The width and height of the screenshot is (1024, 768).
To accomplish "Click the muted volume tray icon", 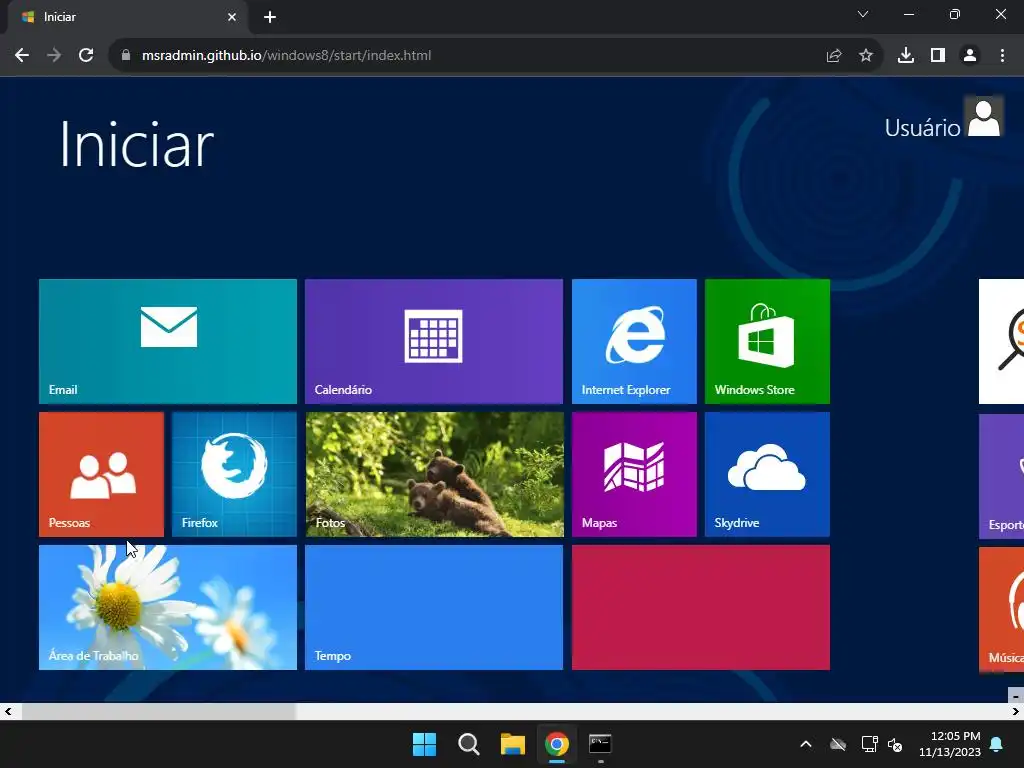I will [895, 744].
